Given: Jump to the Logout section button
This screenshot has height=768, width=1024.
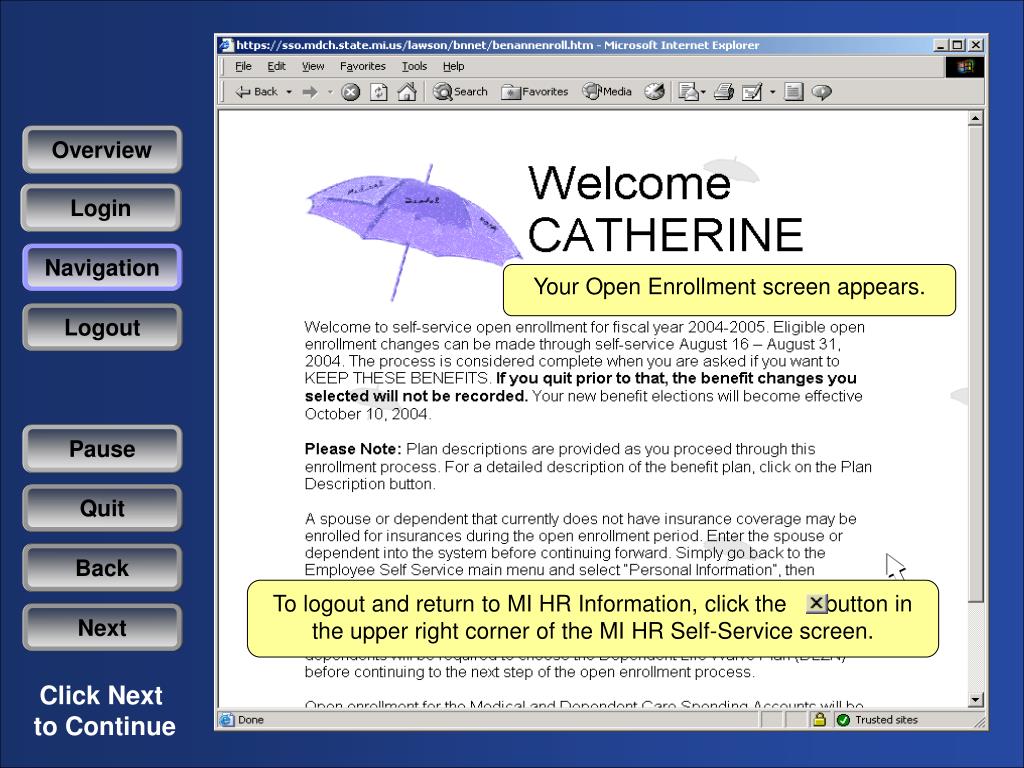Looking at the screenshot, I should 102,327.
